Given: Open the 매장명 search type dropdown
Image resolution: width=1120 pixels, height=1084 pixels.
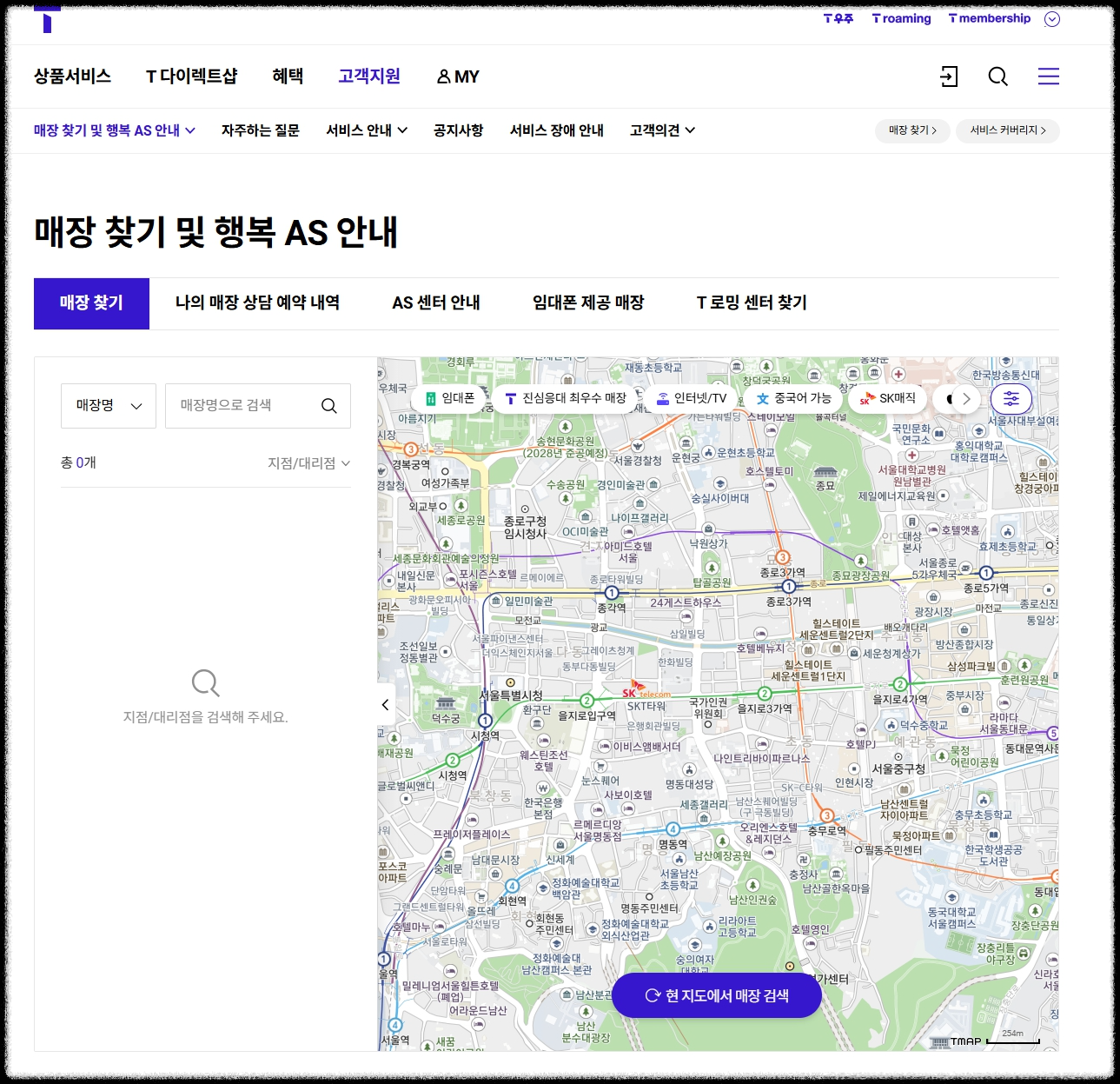Looking at the screenshot, I should click(x=109, y=406).
